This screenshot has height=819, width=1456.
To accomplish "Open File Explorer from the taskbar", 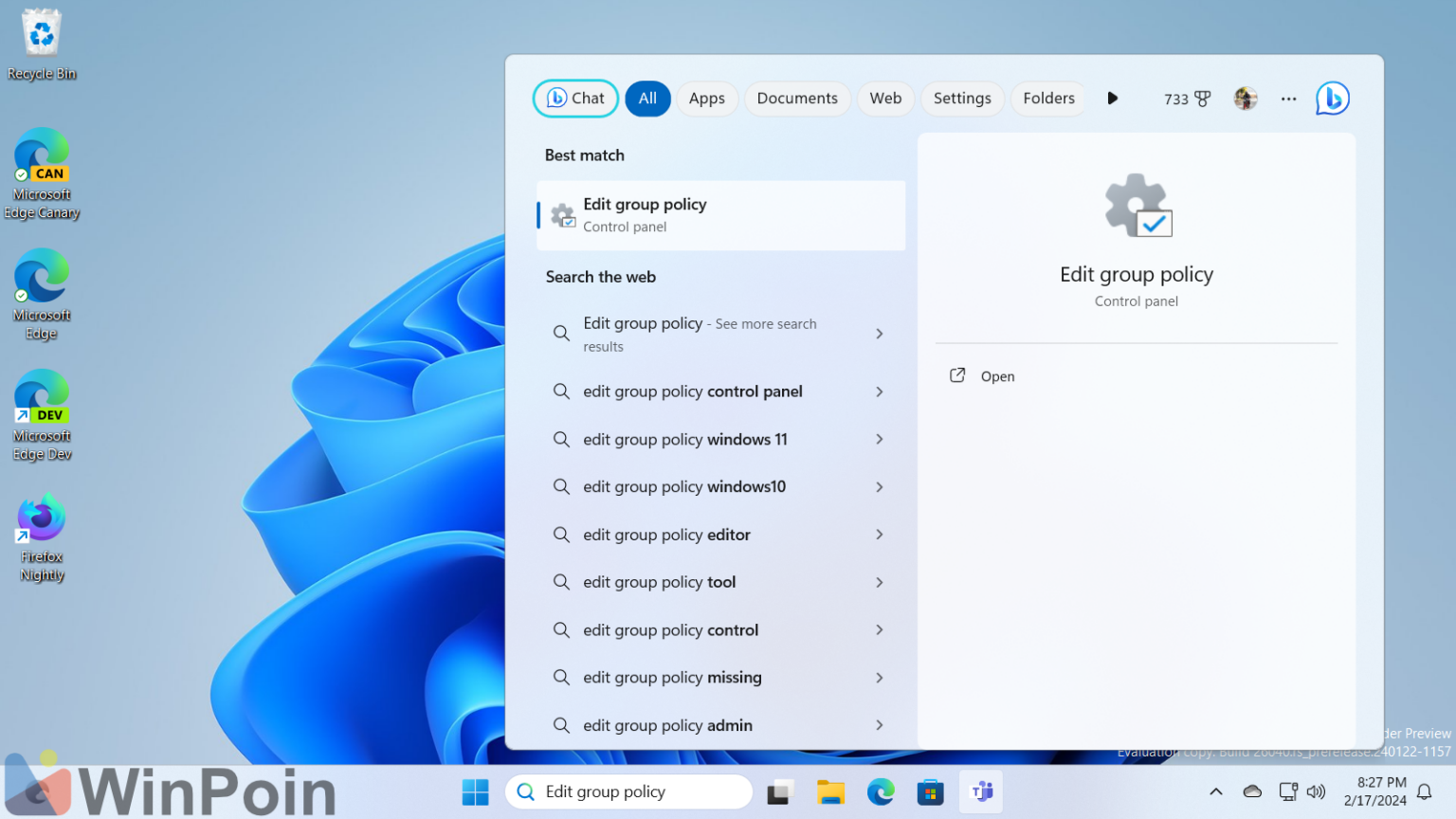I will coord(831,792).
